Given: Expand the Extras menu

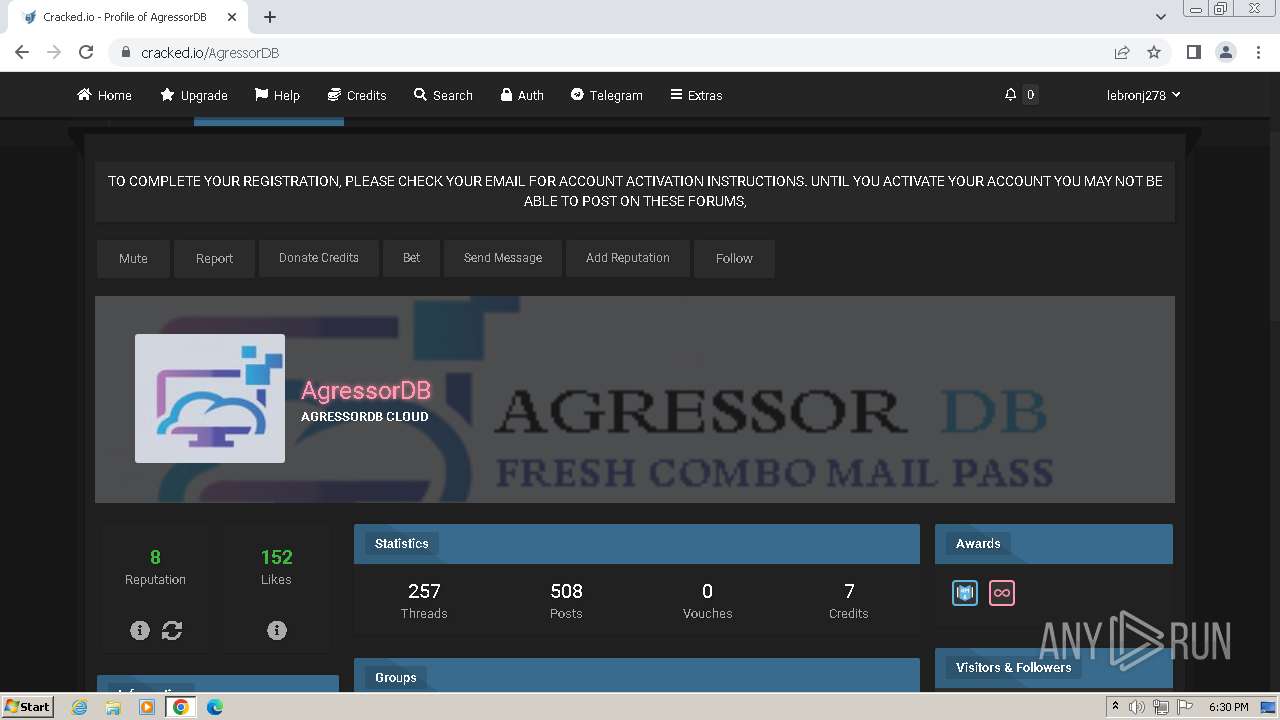Looking at the screenshot, I should pos(696,95).
